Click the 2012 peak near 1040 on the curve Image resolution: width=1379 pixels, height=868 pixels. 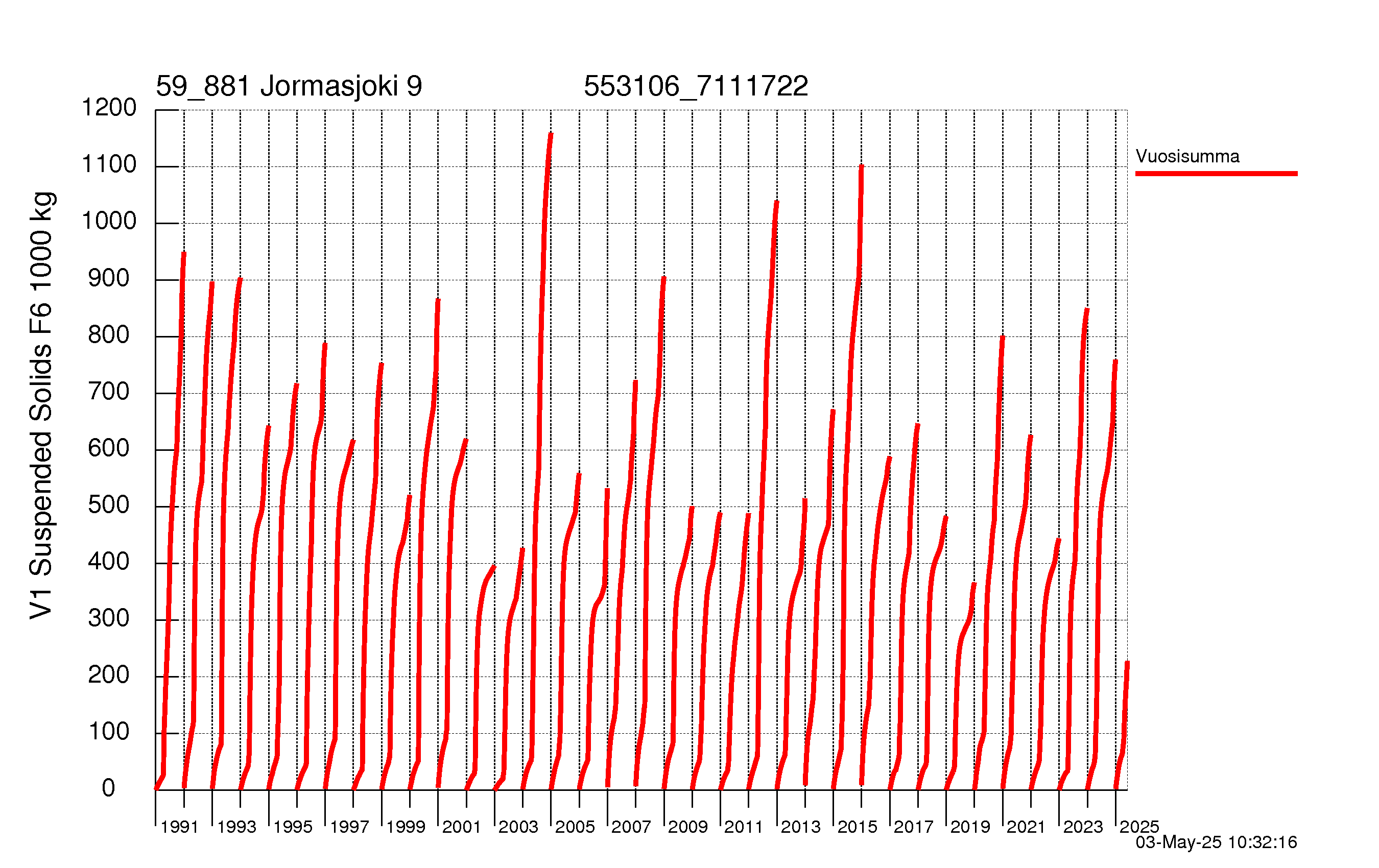[776, 202]
